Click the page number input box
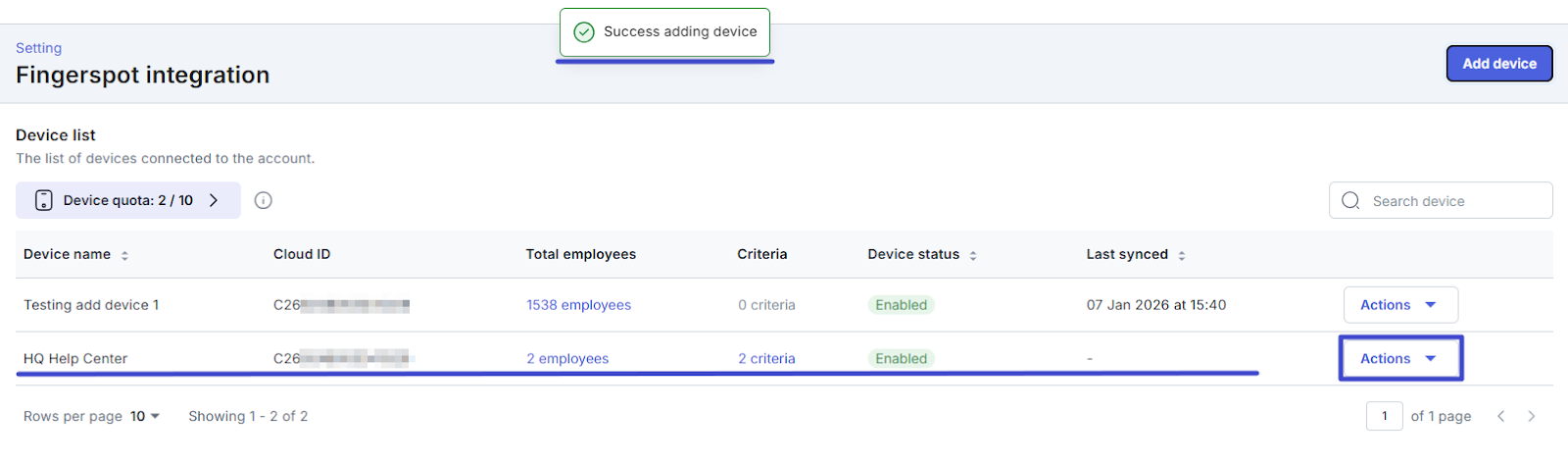The width and height of the screenshot is (1568, 463). point(1384,416)
